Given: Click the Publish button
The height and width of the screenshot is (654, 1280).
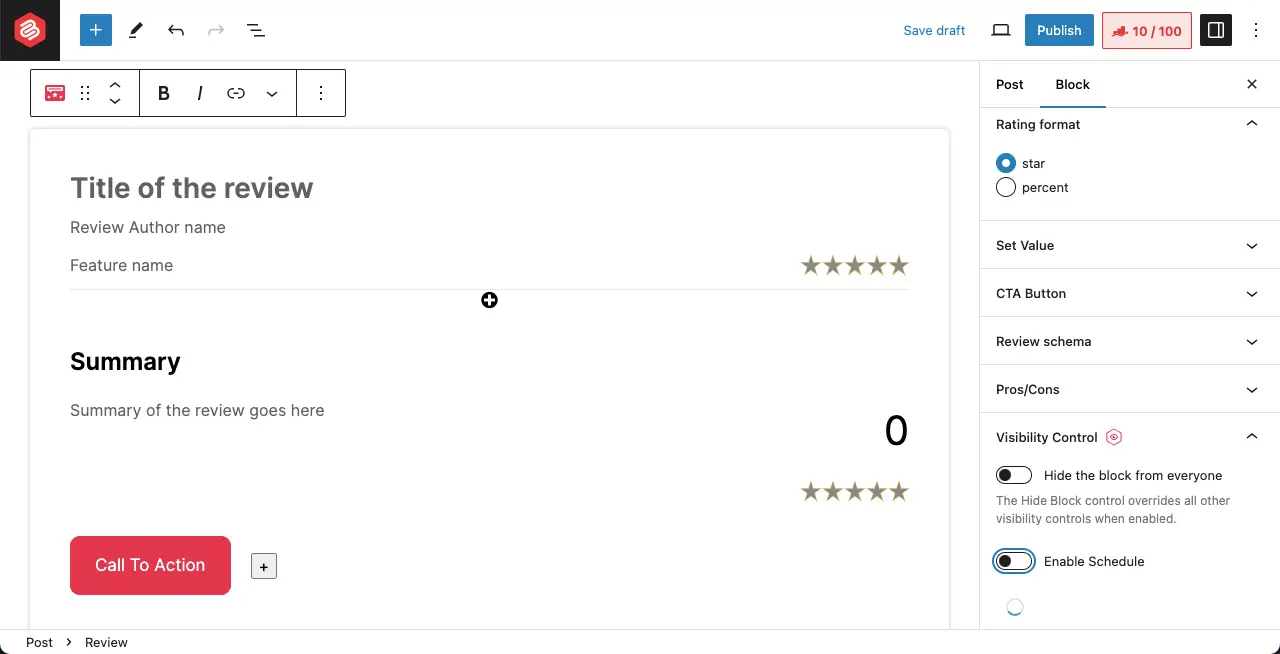Looking at the screenshot, I should (x=1058, y=30).
